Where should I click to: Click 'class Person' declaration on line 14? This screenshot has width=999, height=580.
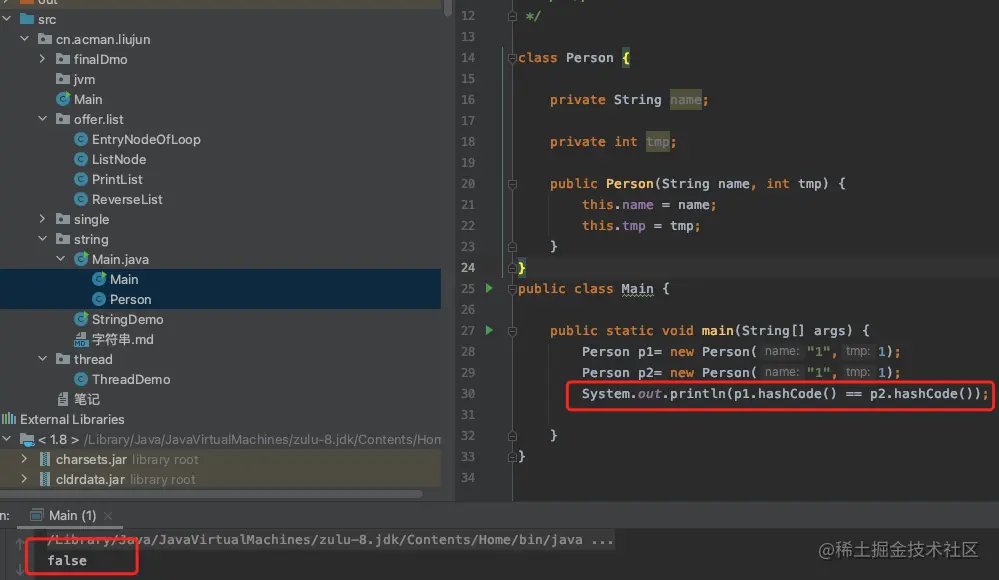coord(566,58)
